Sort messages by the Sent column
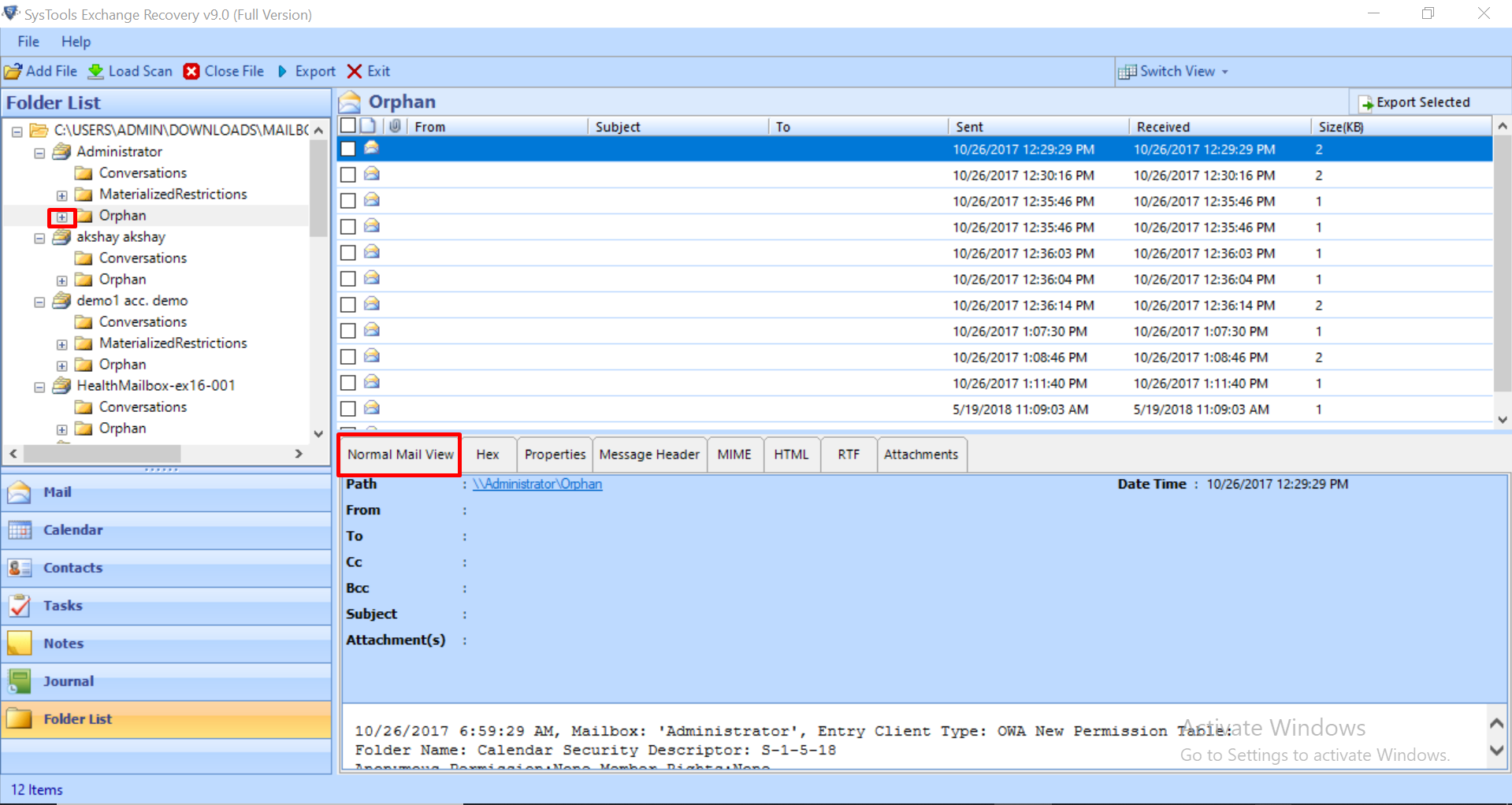The width and height of the screenshot is (1512, 805). click(x=1038, y=127)
